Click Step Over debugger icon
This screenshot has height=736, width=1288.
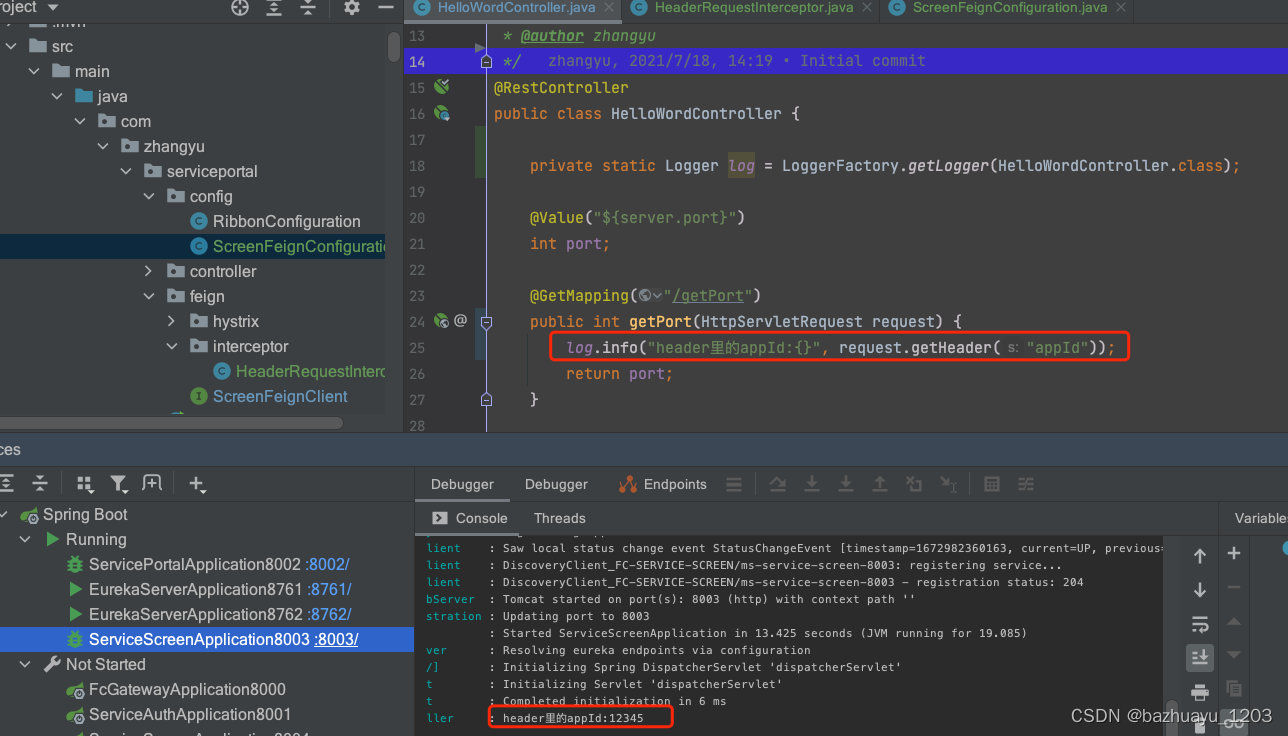click(778, 484)
